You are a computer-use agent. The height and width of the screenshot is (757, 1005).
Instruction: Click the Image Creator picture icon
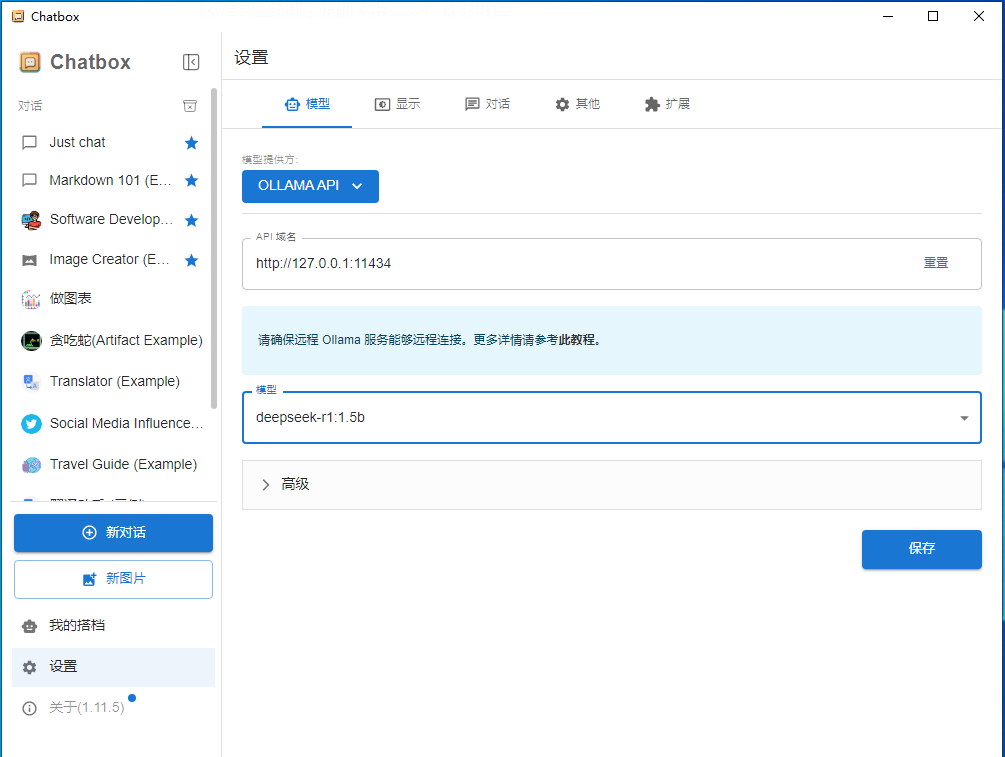(29, 260)
